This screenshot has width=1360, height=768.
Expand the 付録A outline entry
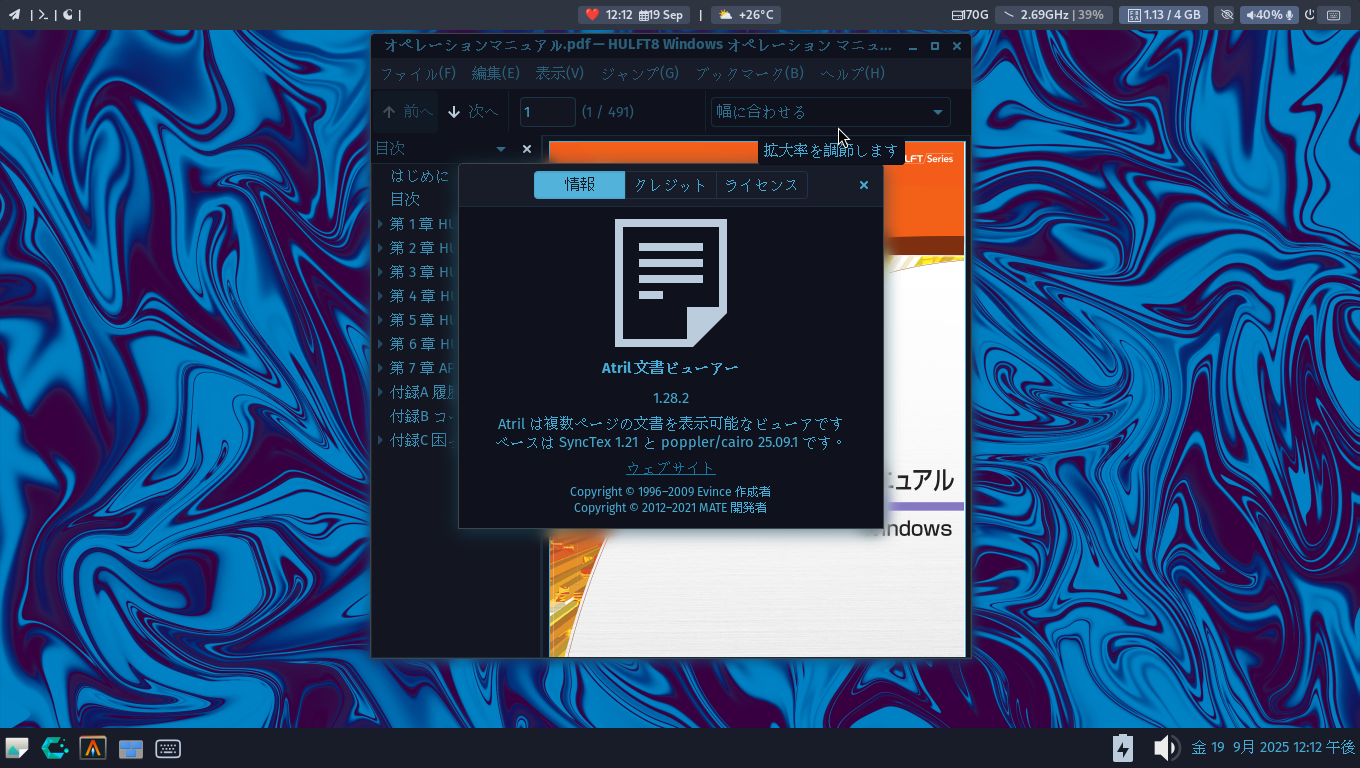[381, 392]
